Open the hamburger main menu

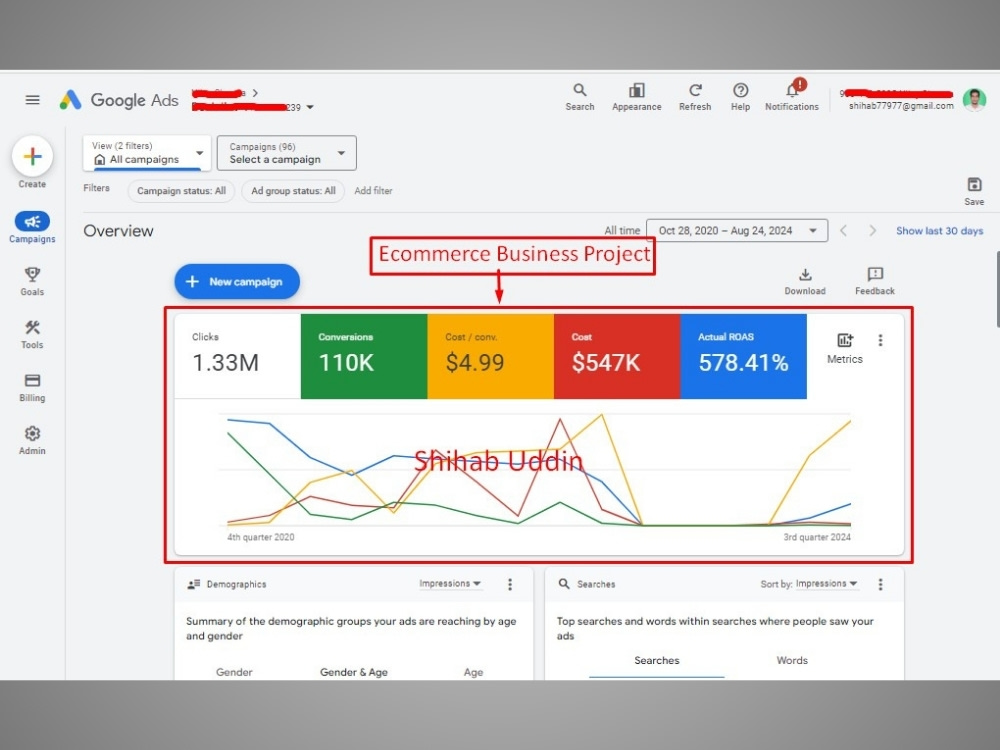tap(33, 100)
